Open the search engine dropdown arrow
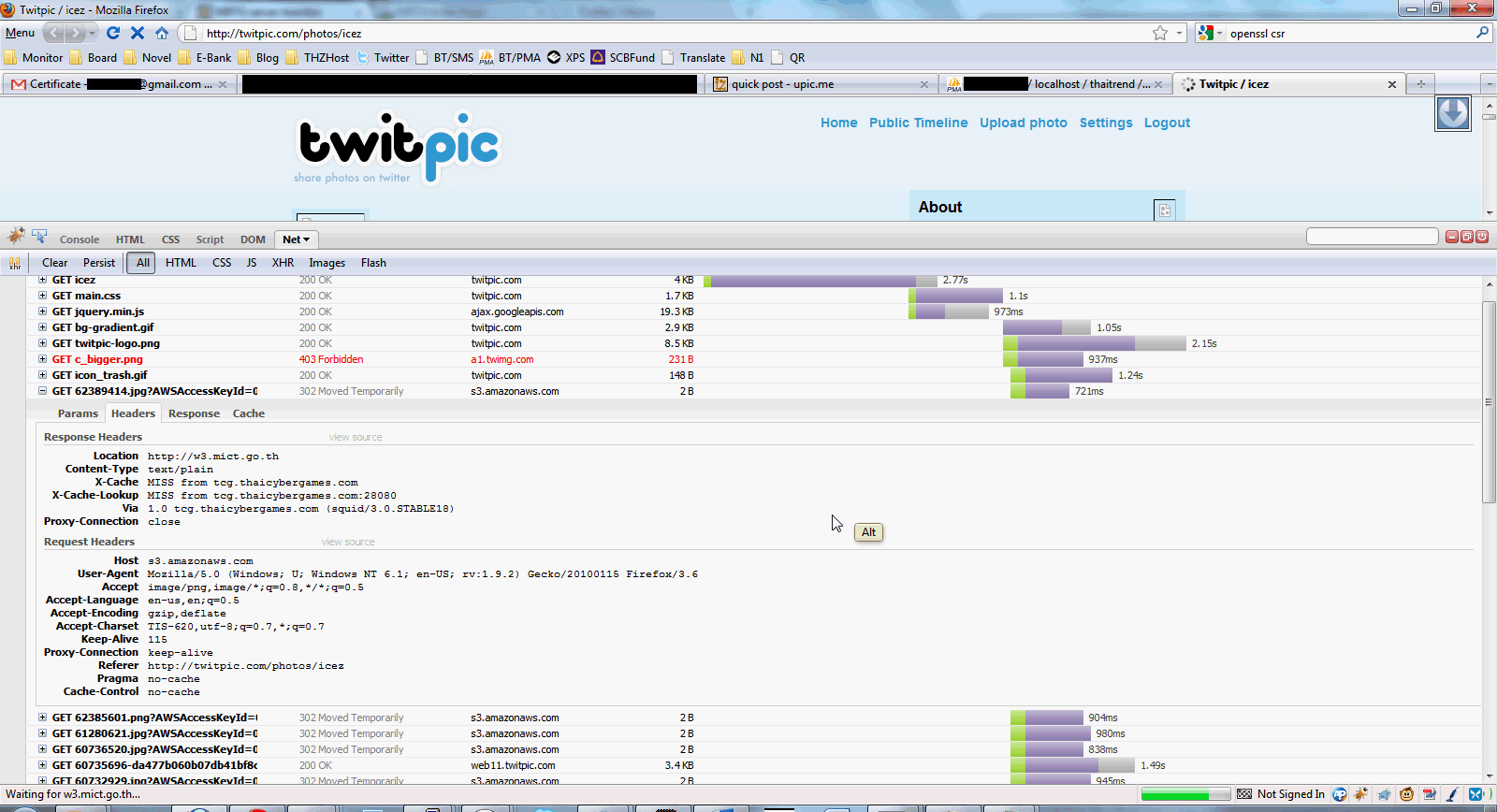Image resolution: width=1497 pixels, height=812 pixels. click(1219, 33)
